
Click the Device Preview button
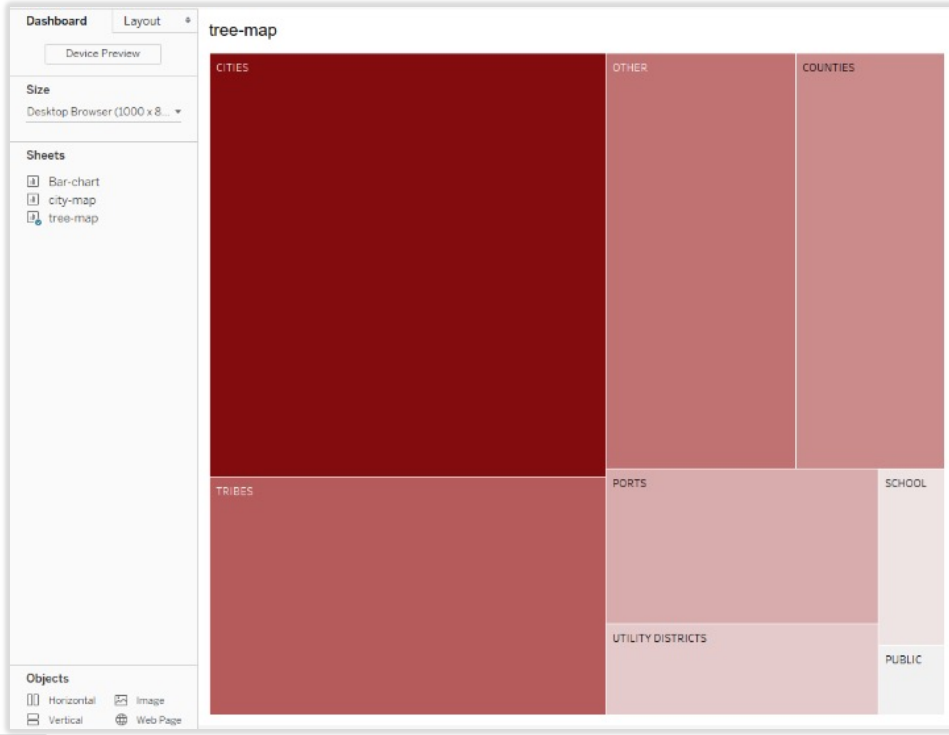pos(103,53)
